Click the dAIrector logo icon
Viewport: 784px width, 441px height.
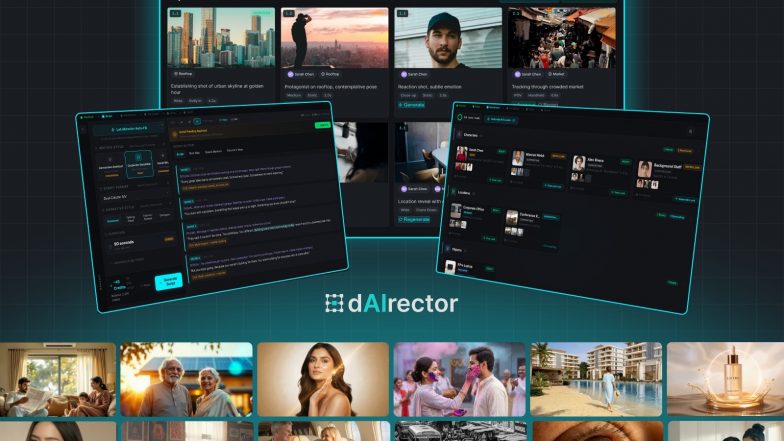tap(334, 303)
